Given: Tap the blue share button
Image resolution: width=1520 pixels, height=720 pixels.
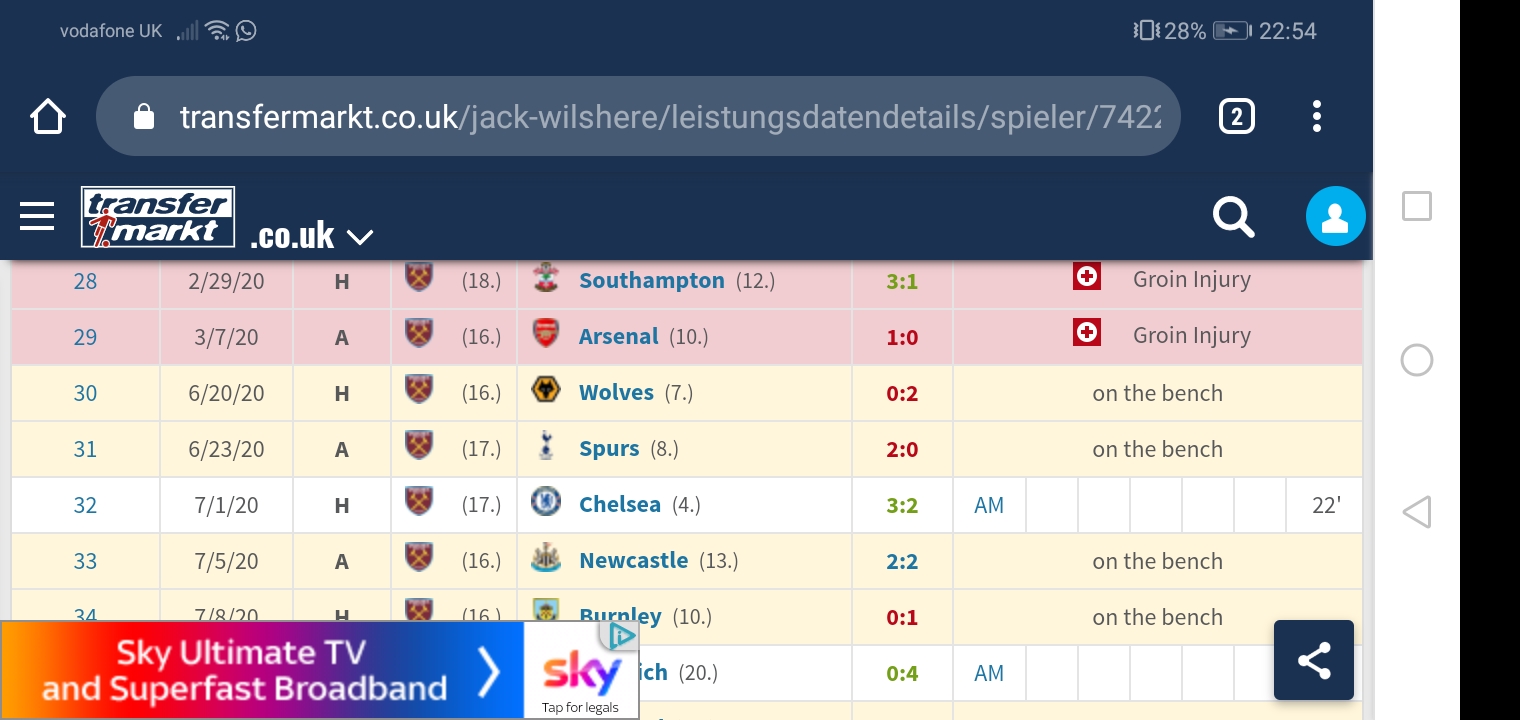Looking at the screenshot, I should 1313,660.
